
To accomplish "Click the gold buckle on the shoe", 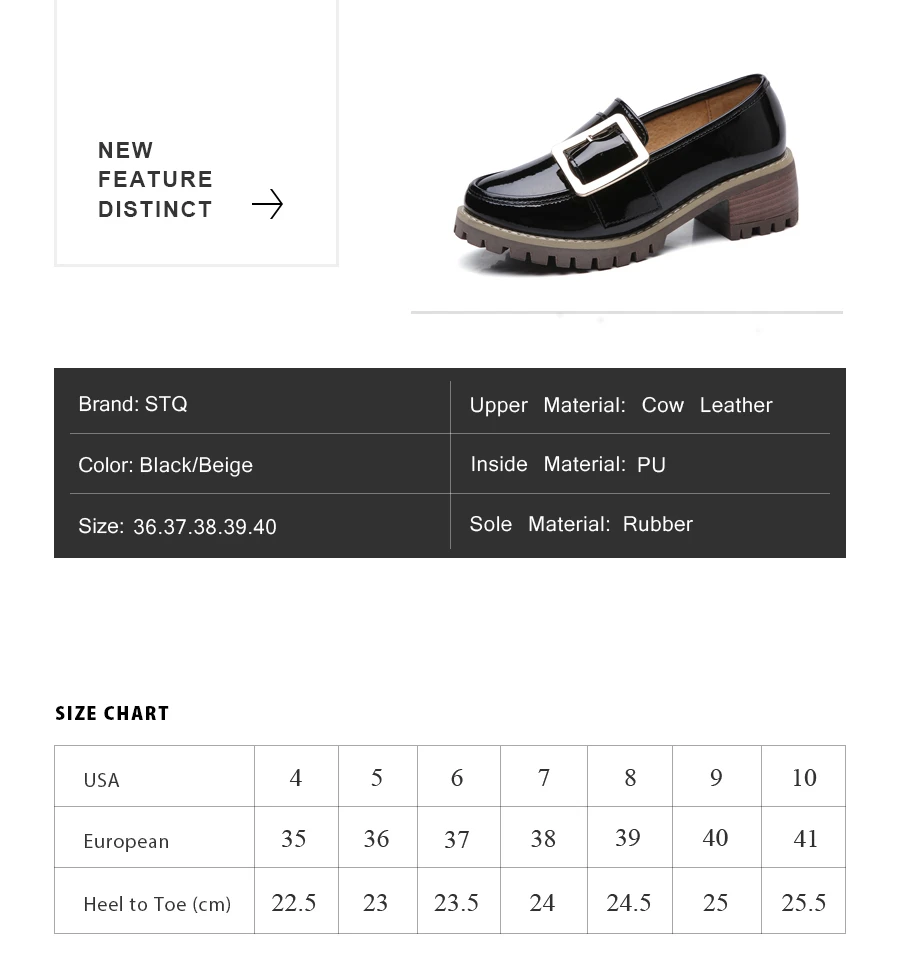I will (600, 154).
